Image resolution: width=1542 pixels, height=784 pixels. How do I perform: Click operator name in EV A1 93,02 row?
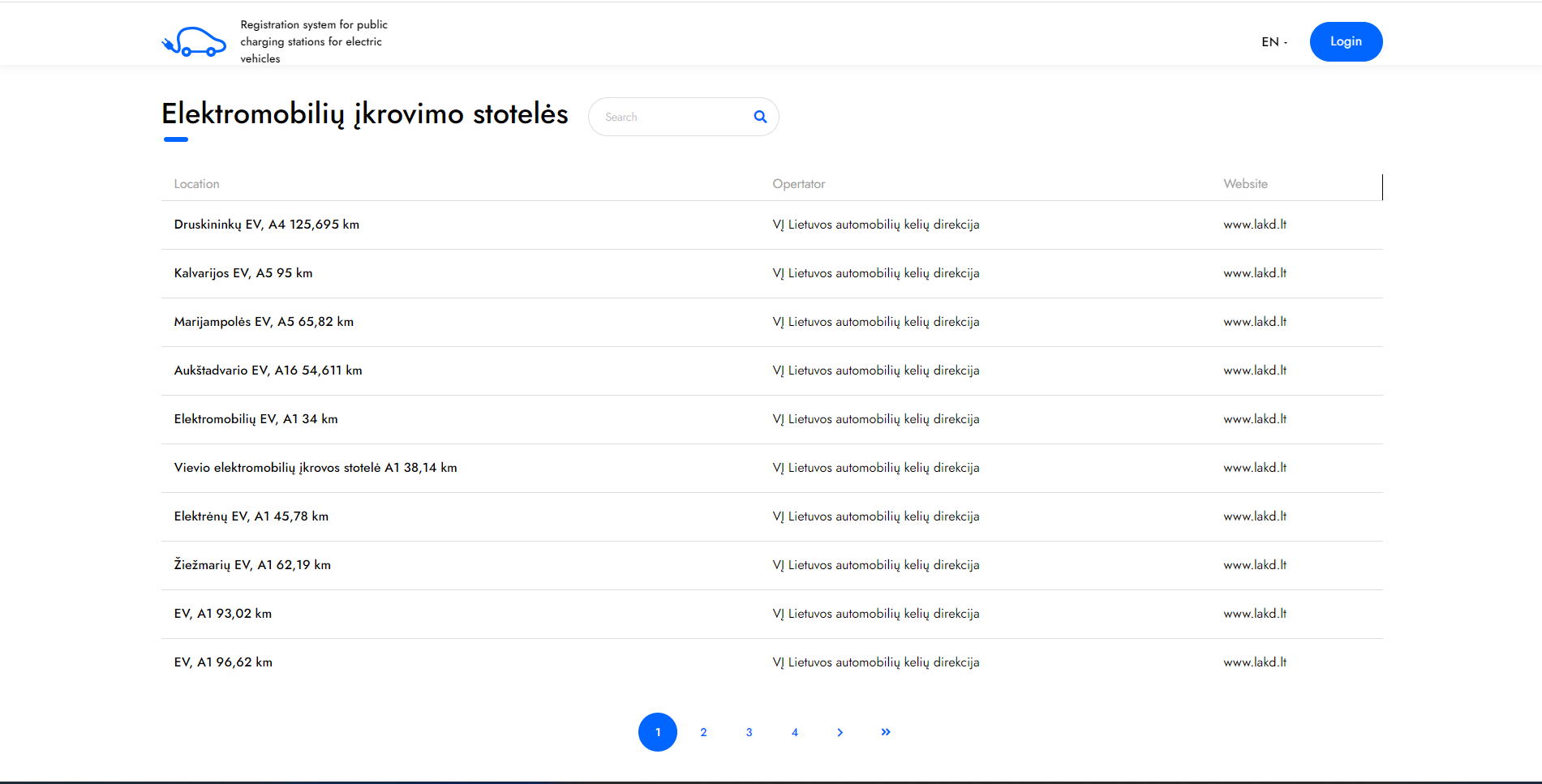pos(876,614)
